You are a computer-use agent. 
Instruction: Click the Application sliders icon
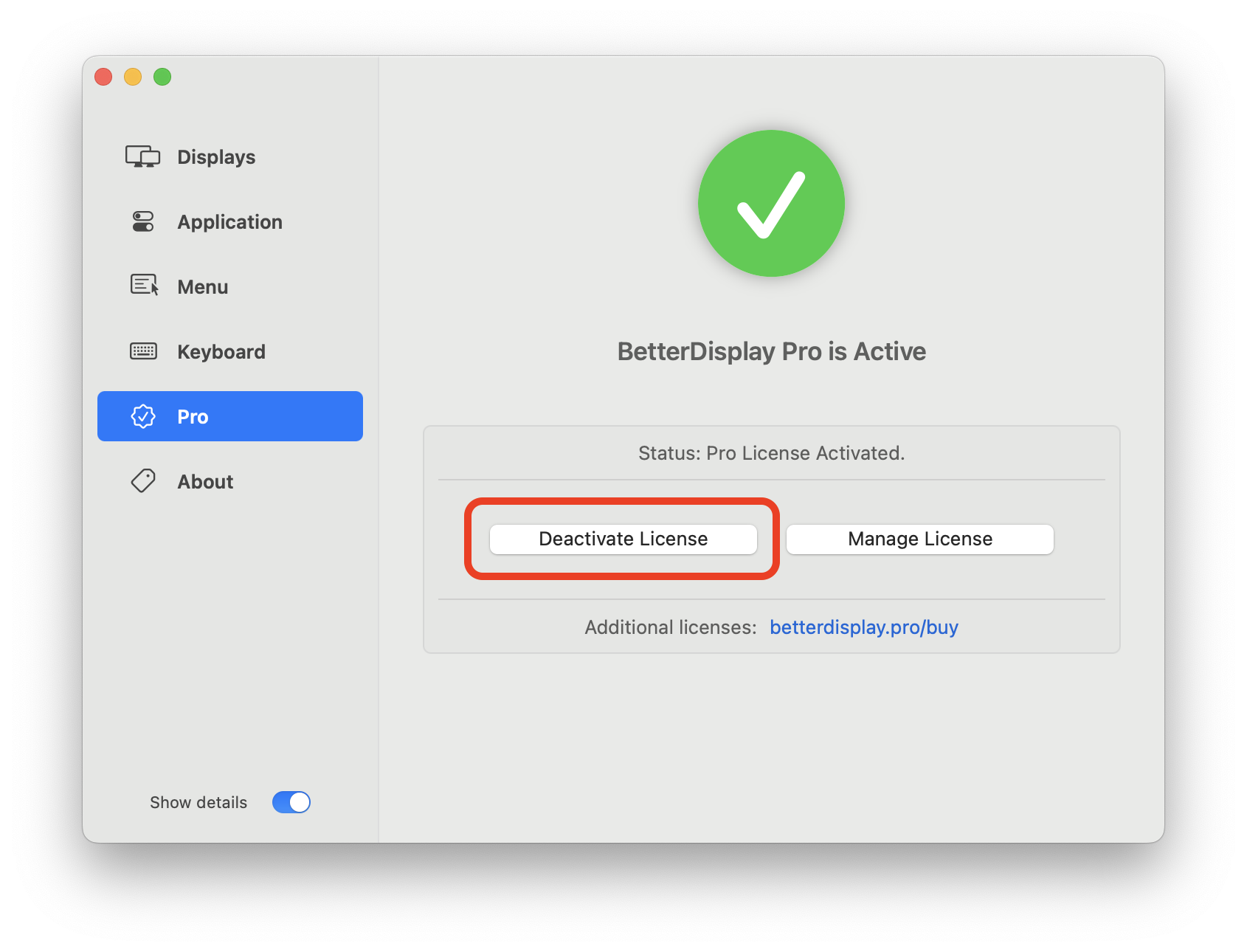[x=143, y=221]
